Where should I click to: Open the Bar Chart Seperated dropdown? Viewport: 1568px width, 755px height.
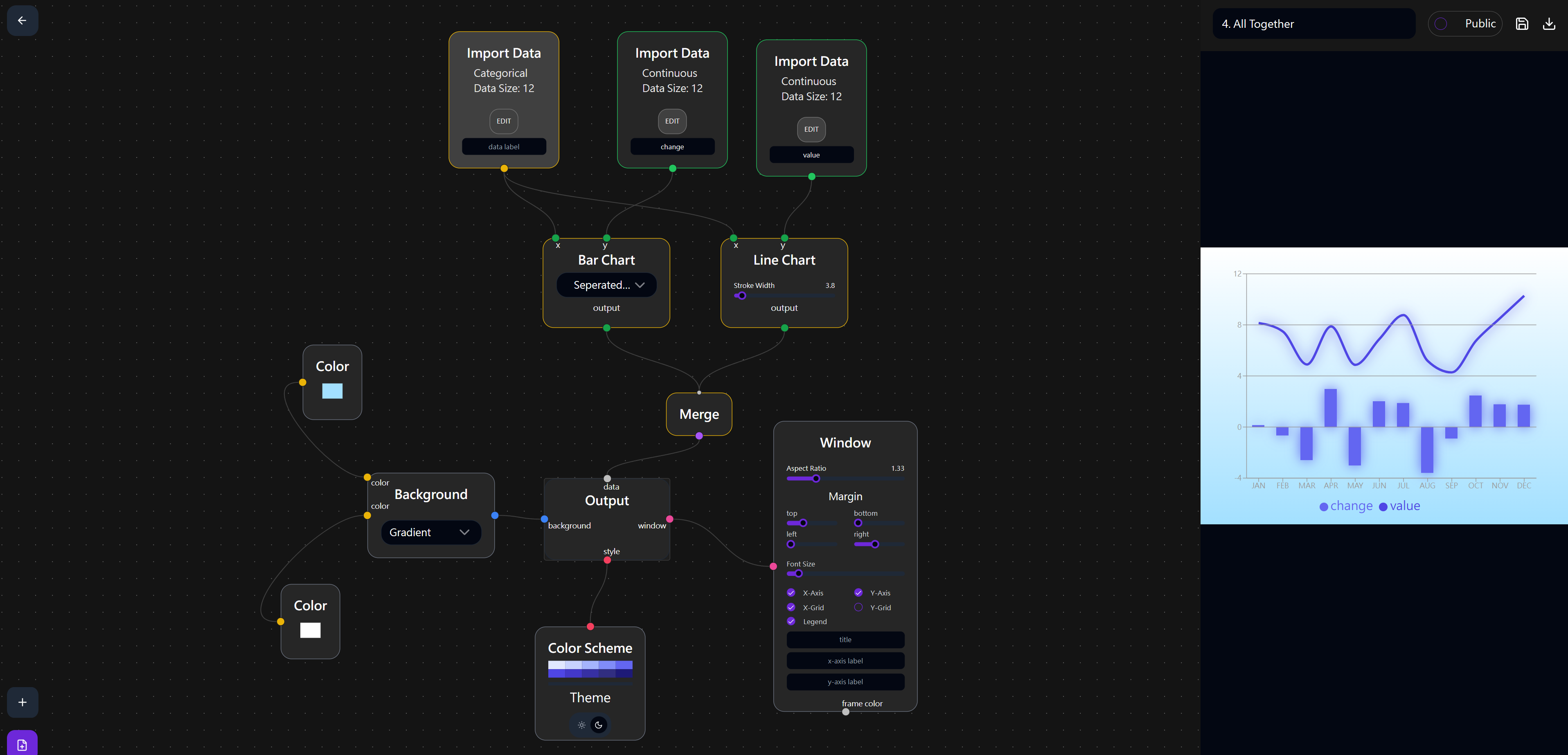coord(606,285)
